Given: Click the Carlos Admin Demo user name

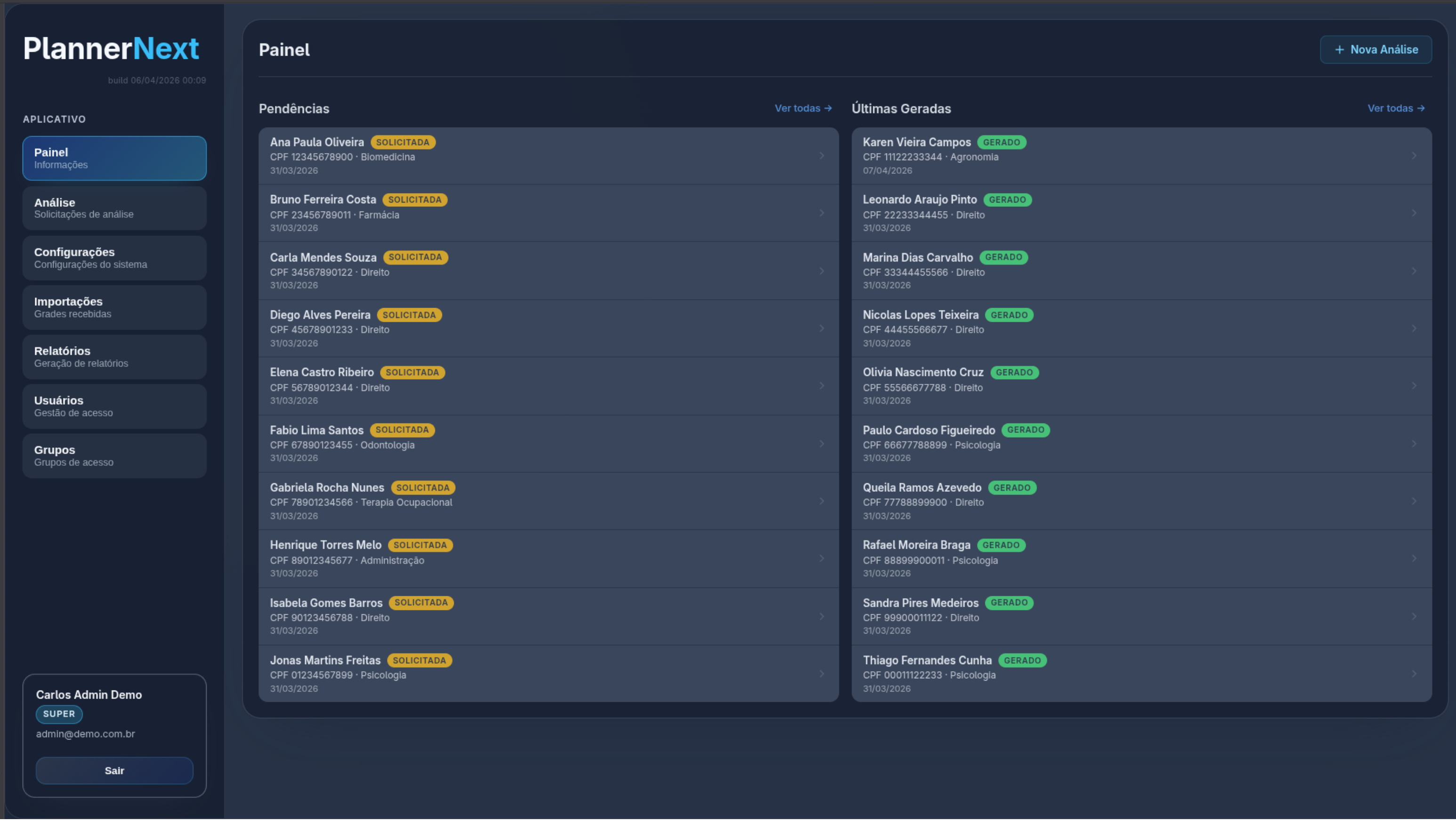Looking at the screenshot, I should click(89, 695).
